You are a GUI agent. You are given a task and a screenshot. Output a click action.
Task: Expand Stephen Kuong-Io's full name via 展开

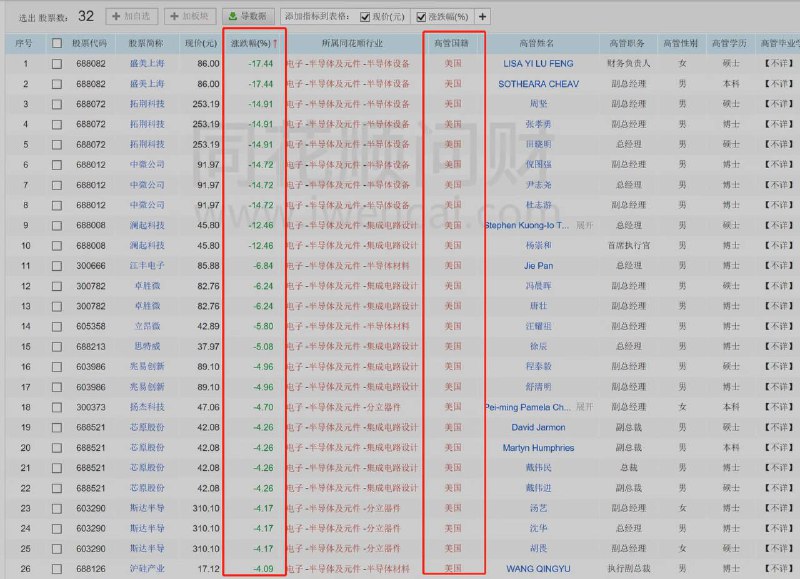[584, 225]
